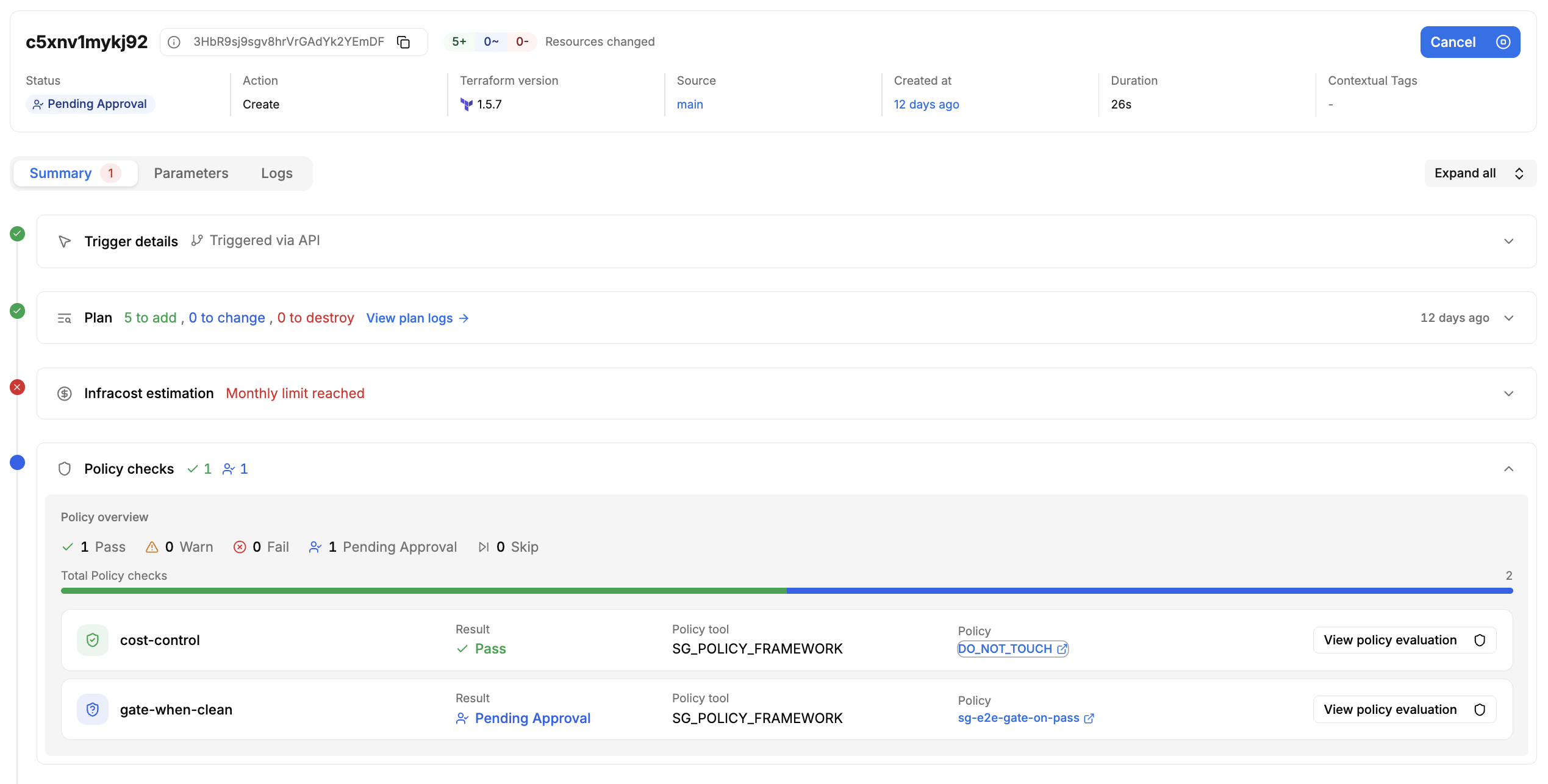
Task: View policy evaluation for gate-when-clean
Action: 1405,710
